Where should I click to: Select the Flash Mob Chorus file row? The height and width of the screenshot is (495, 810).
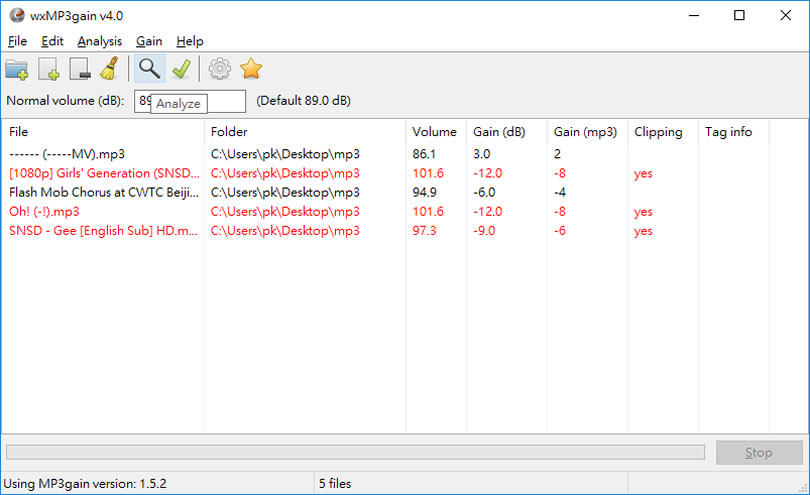coord(100,192)
